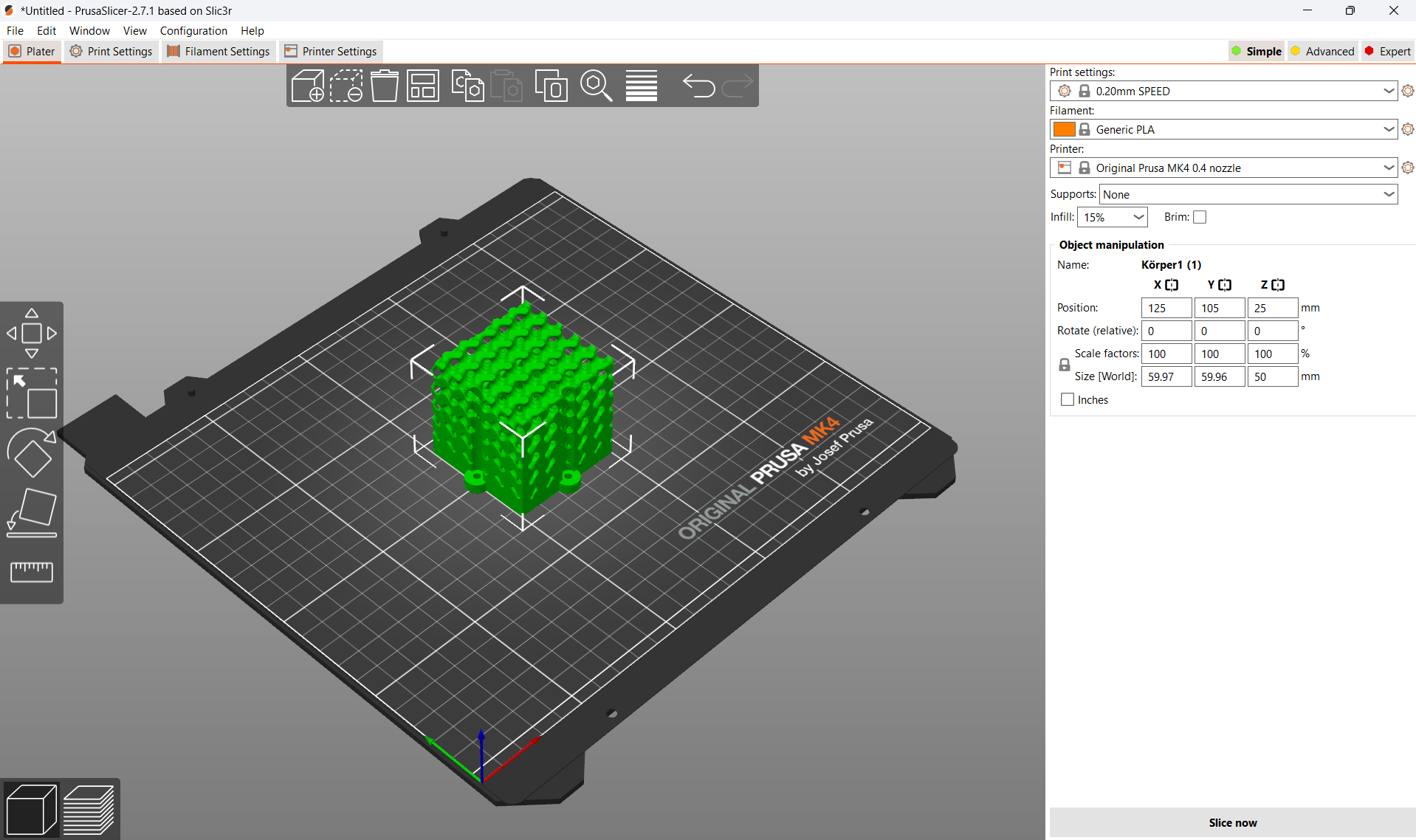Open the Printer preset dropdown
The width and height of the screenshot is (1416, 840).
coord(1223,168)
